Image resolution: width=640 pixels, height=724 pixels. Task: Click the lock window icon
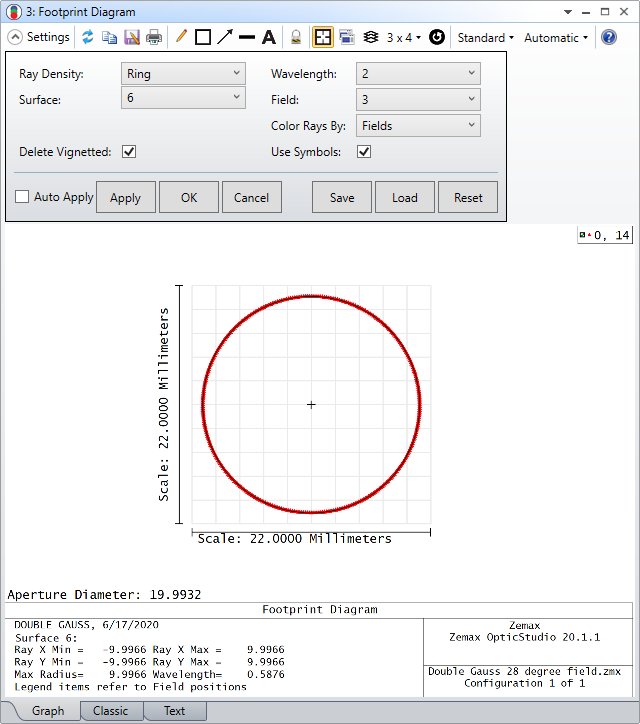[x=296, y=37]
